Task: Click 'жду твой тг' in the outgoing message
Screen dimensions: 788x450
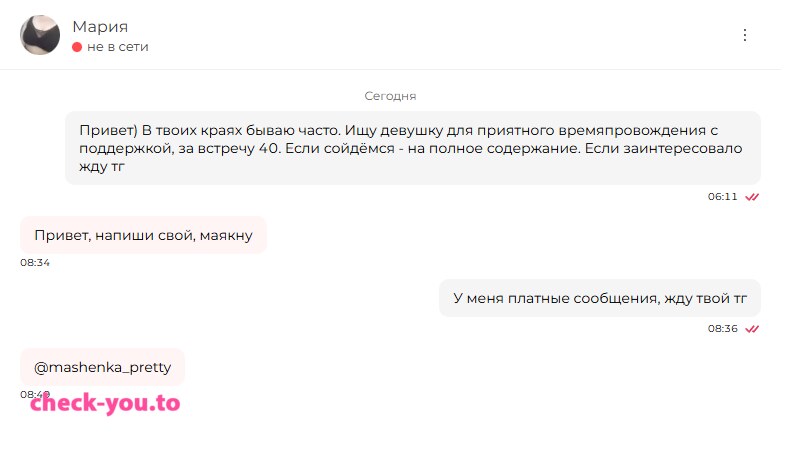Action: coord(706,299)
